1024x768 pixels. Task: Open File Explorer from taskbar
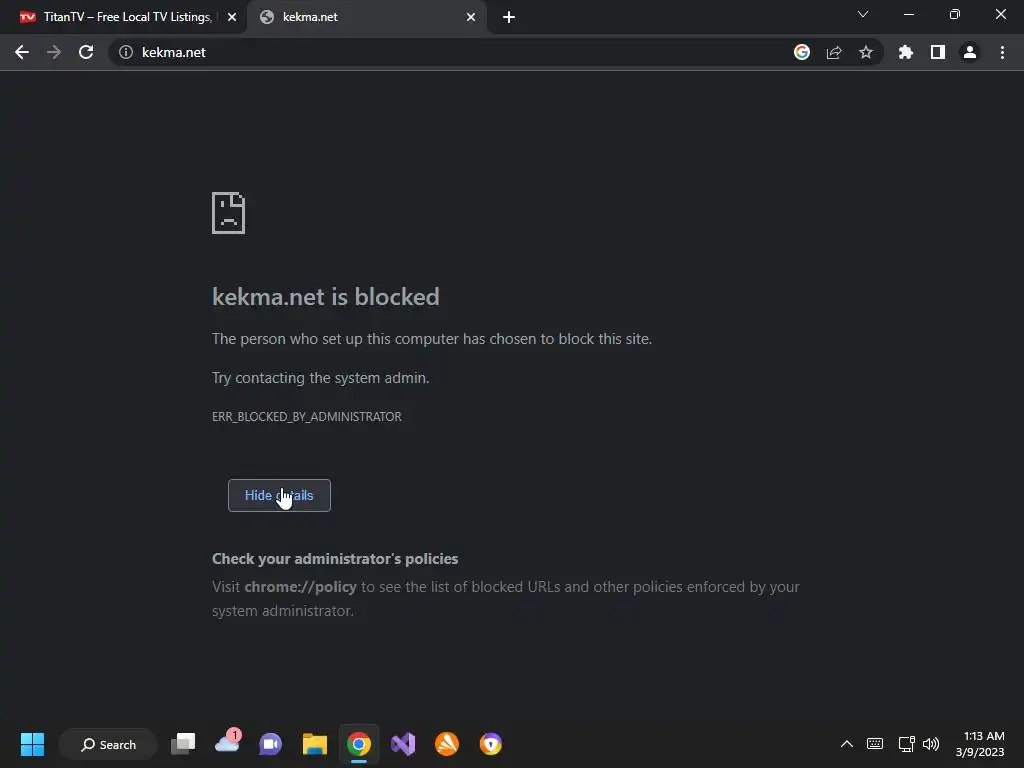(315, 744)
